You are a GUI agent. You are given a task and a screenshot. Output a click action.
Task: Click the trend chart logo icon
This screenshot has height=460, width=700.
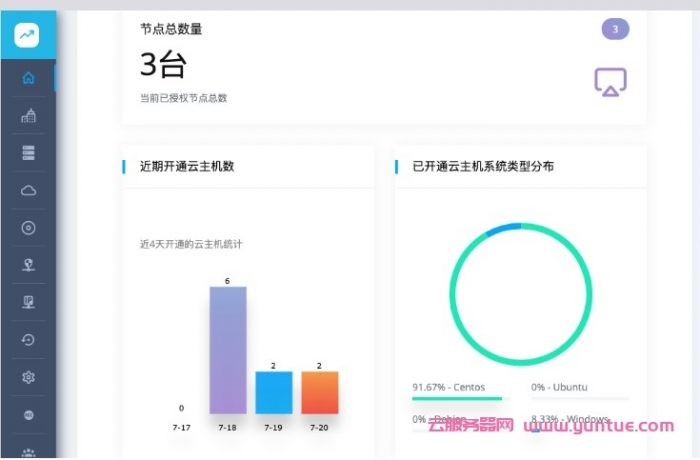tap(28, 37)
